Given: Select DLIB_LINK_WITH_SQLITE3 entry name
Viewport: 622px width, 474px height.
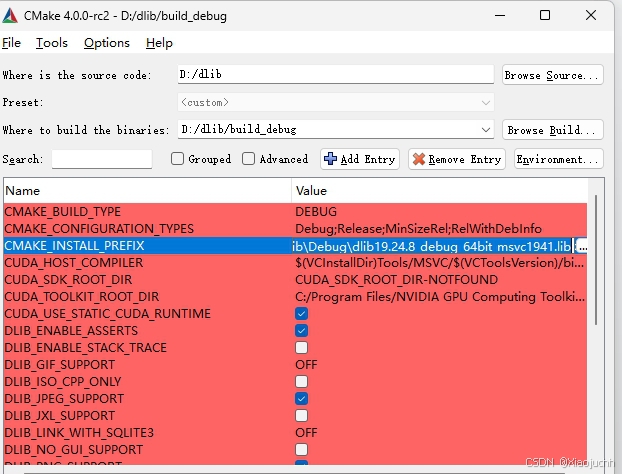Looking at the screenshot, I should point(79,433).
